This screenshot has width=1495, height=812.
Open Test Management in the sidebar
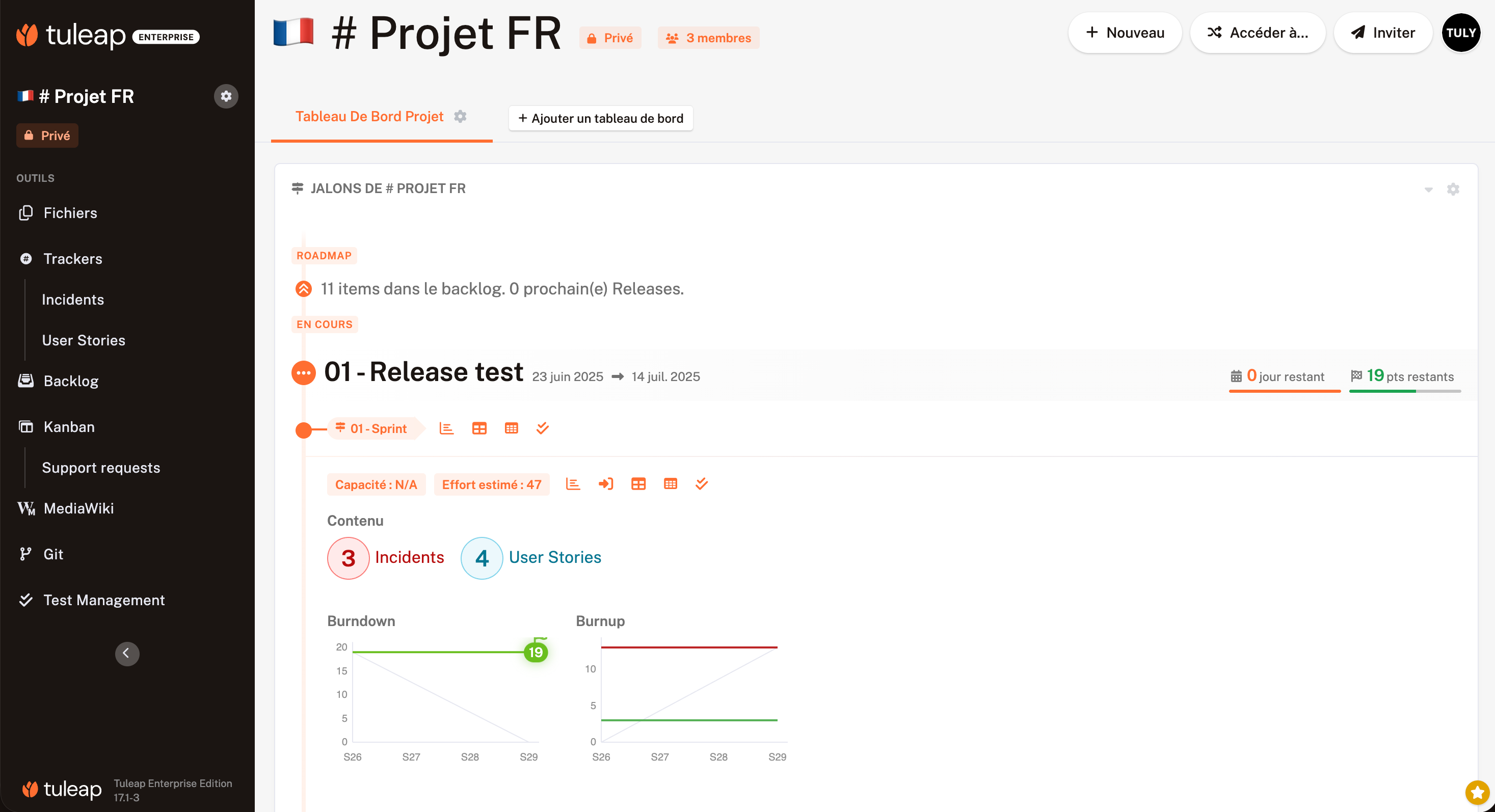[x=104, y=600]
